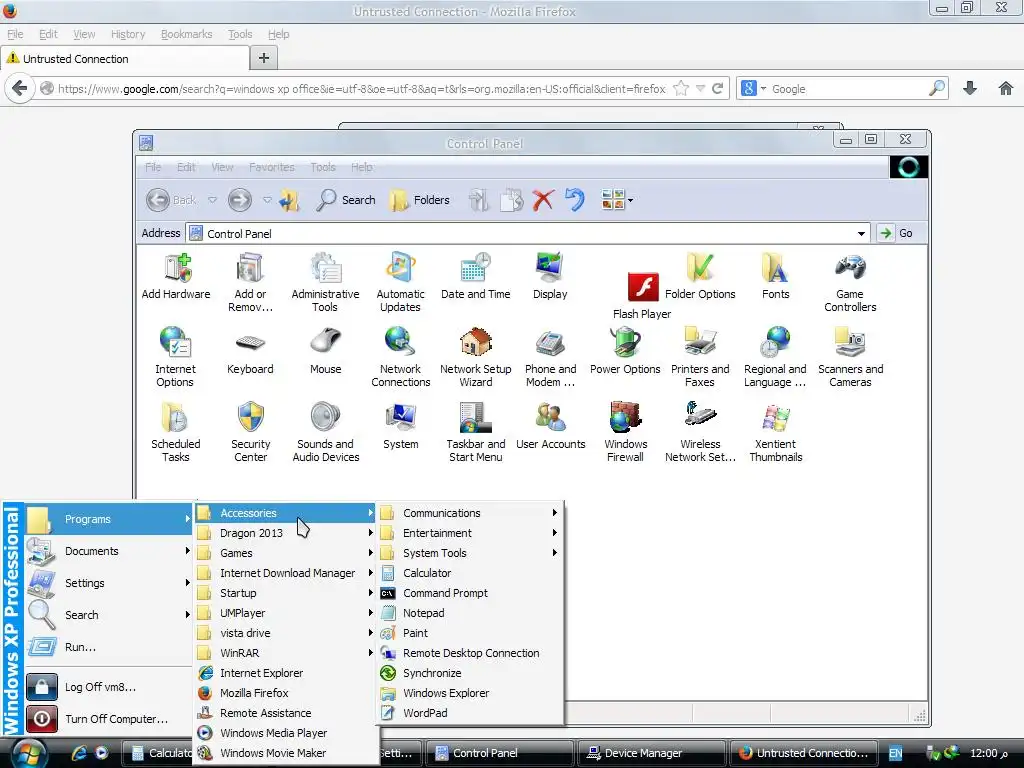This screenshot has height=768, width=1024.
Task: Launch Notepad from Accessories menu
Action: 470,613
